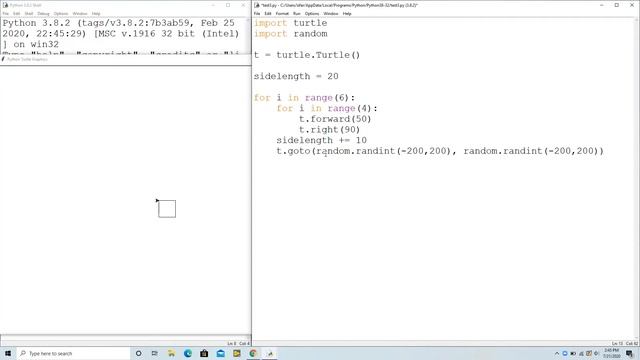Click the taskbar search box

73,353
